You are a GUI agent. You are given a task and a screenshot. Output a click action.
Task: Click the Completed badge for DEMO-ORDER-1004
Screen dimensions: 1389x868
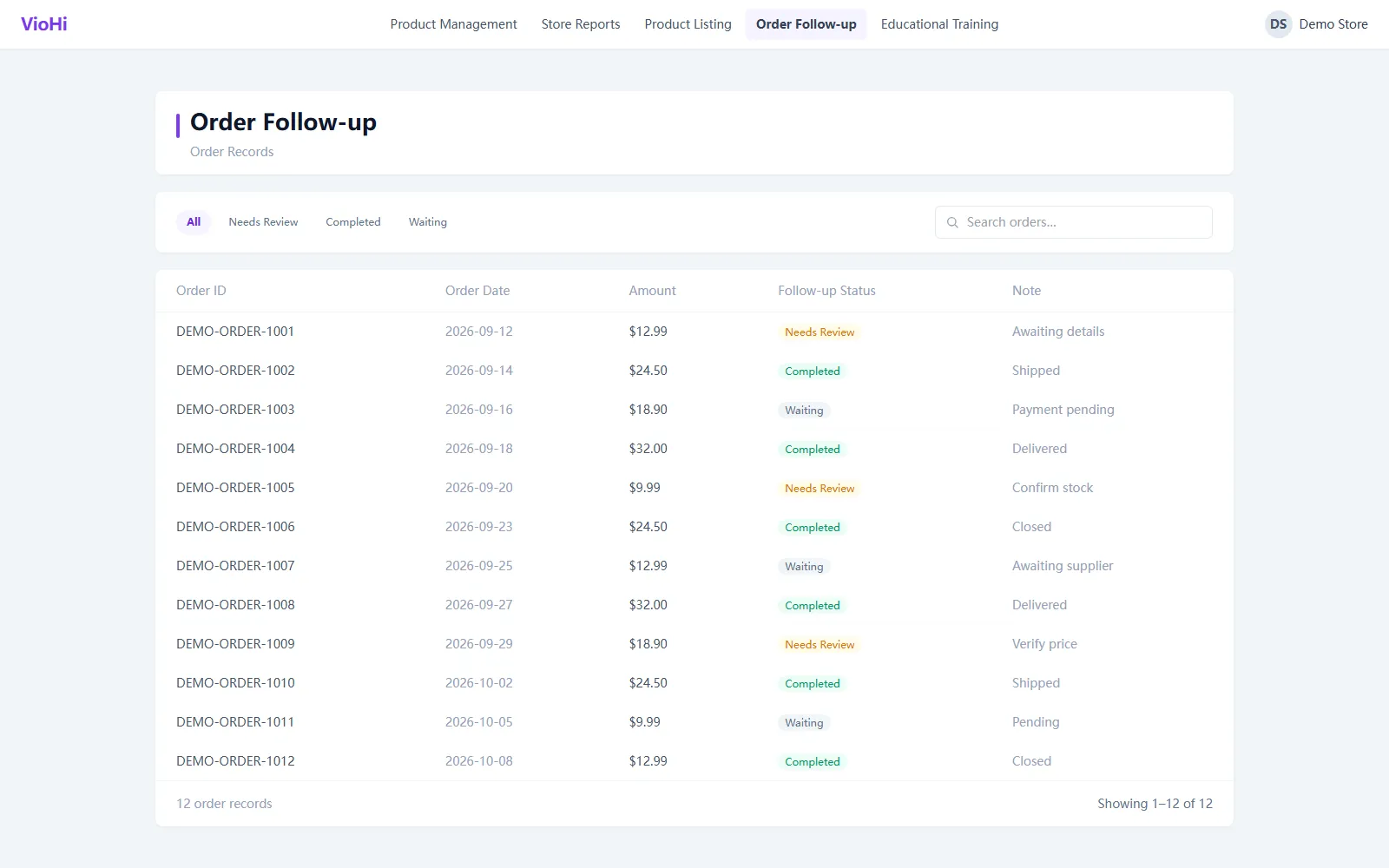tap(813, 450)
